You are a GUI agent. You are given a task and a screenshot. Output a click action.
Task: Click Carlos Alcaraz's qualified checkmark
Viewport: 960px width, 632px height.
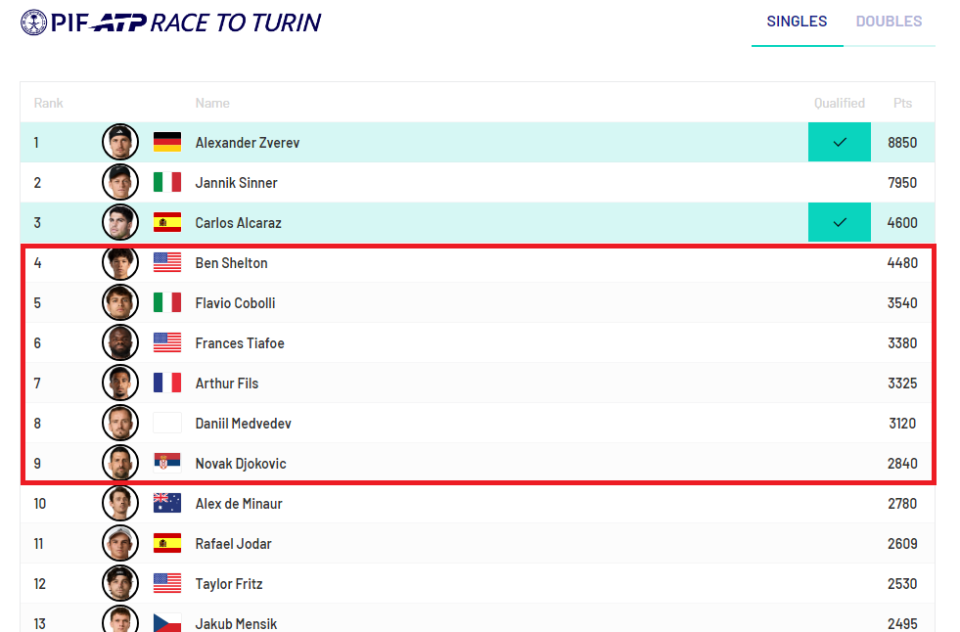point(839,222)
